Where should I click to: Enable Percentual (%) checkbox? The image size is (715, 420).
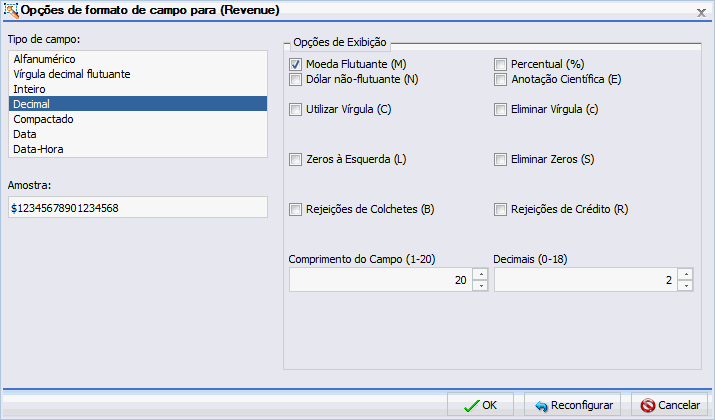501,64
